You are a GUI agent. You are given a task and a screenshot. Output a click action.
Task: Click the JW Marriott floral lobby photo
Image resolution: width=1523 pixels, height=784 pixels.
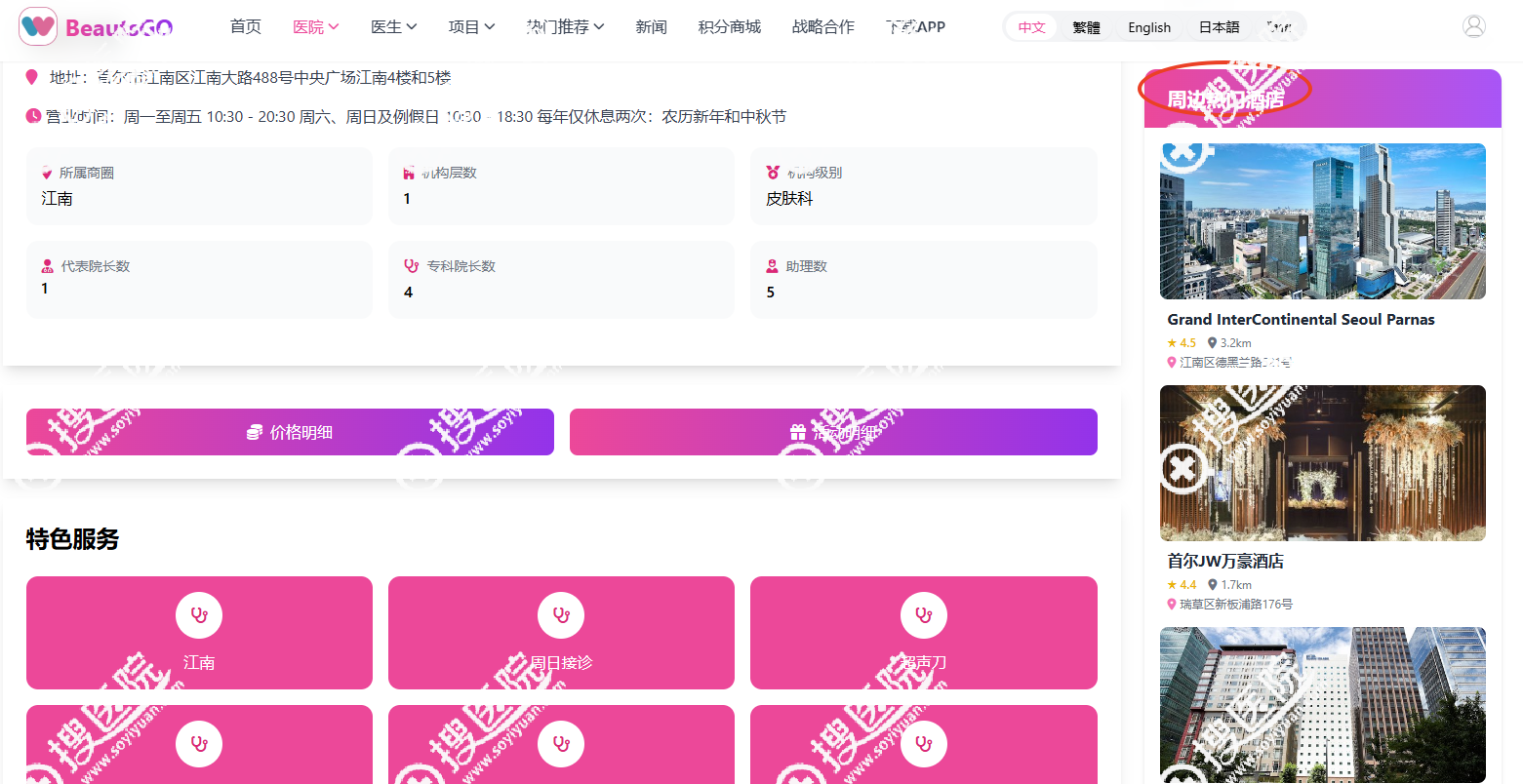coord(1323,463)
